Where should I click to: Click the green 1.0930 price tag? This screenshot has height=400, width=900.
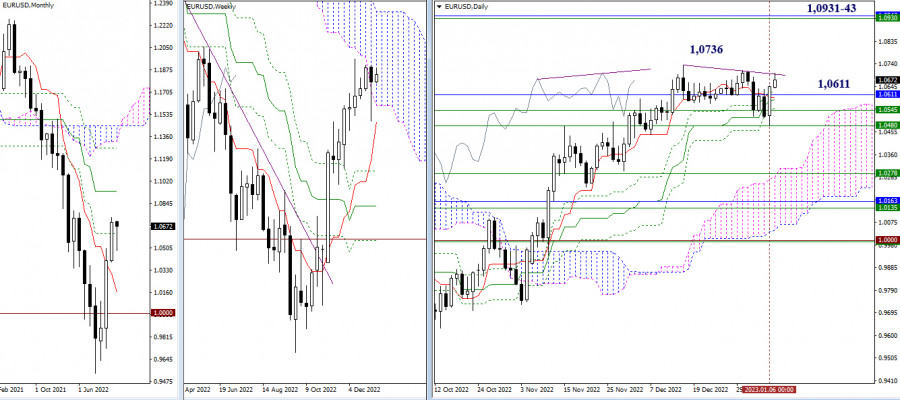[886, 18]
